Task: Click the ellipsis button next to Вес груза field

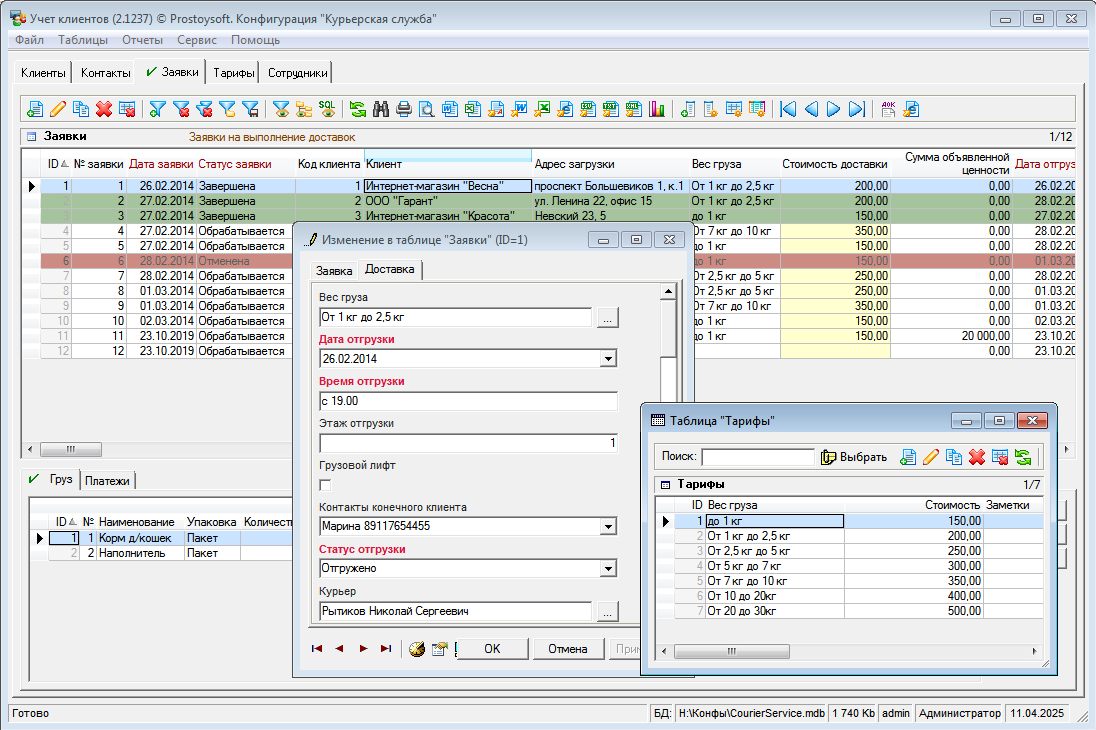Action: pos(607,317)
